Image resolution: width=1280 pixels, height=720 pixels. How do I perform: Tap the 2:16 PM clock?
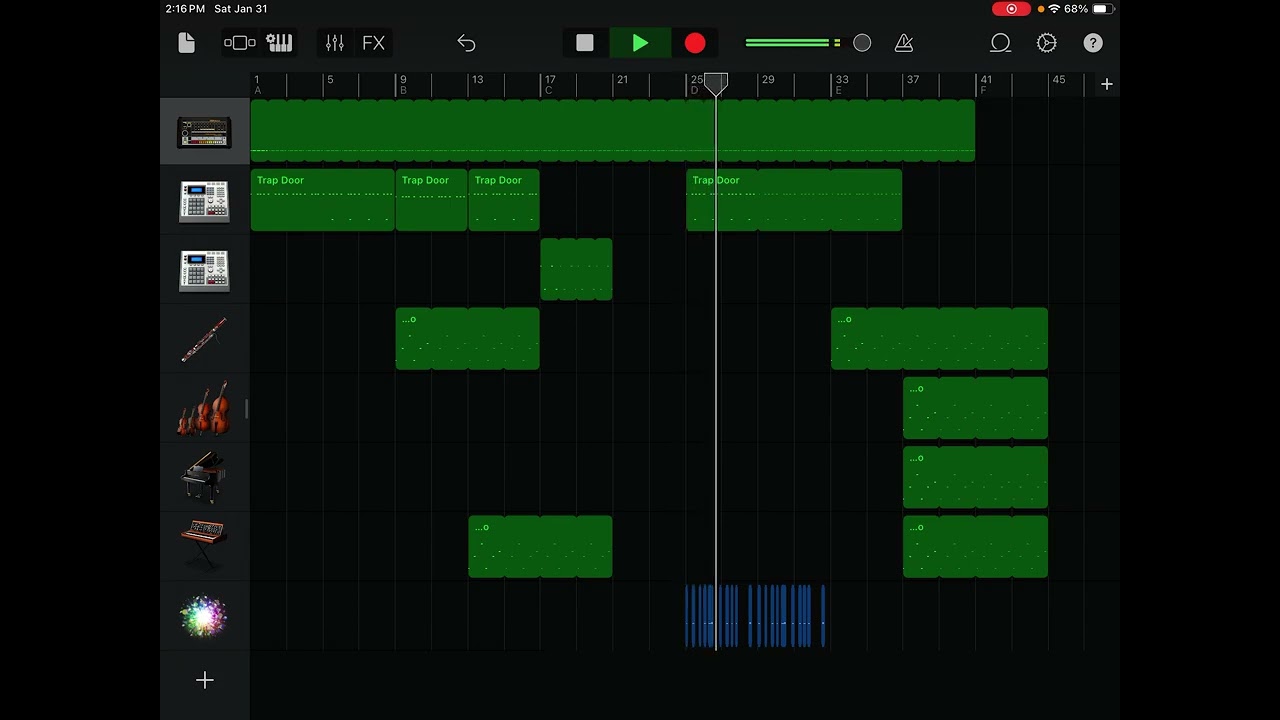(185, 9)
